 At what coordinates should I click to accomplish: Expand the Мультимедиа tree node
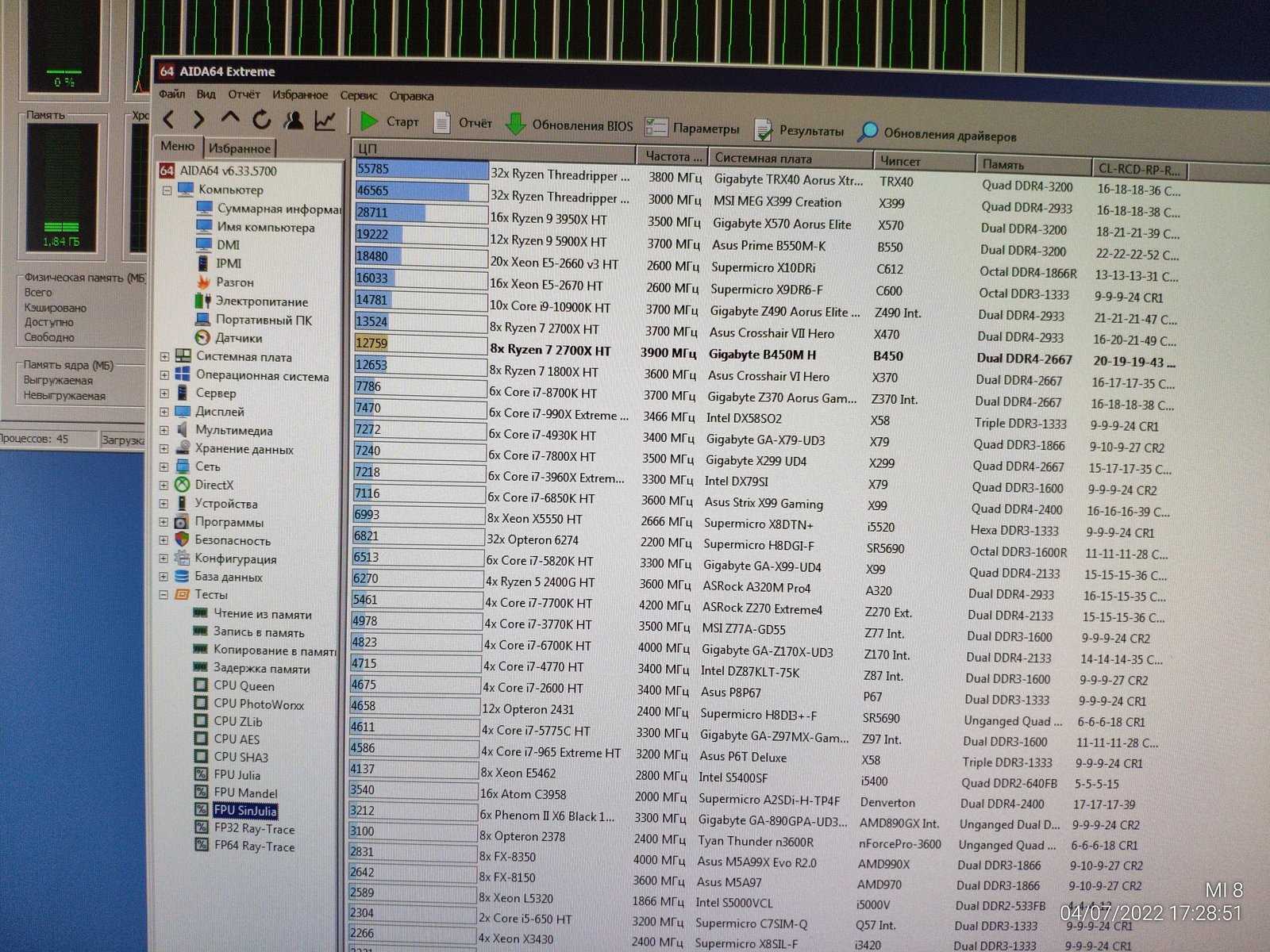(x=164, y=430)
